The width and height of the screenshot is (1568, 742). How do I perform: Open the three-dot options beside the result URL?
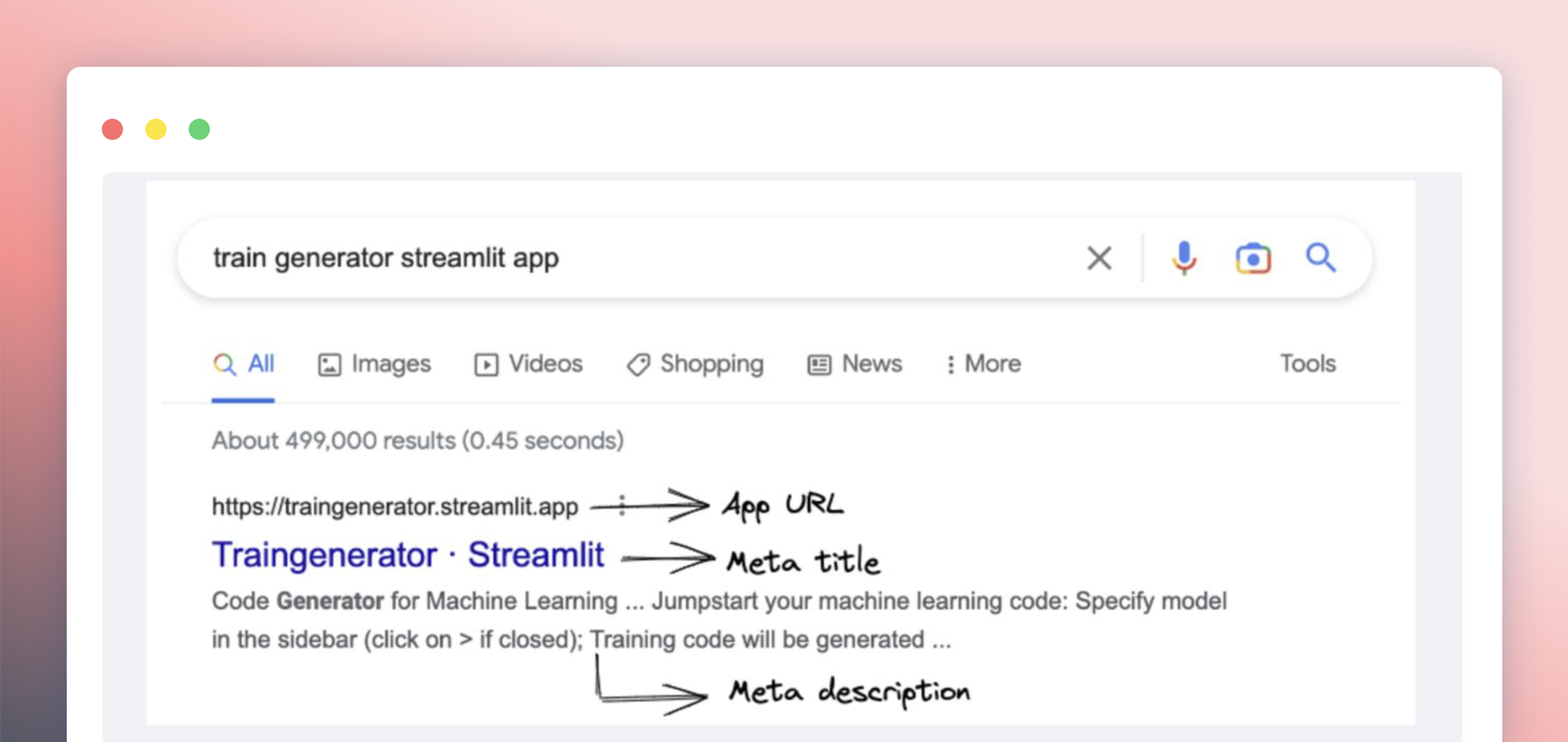622,505
